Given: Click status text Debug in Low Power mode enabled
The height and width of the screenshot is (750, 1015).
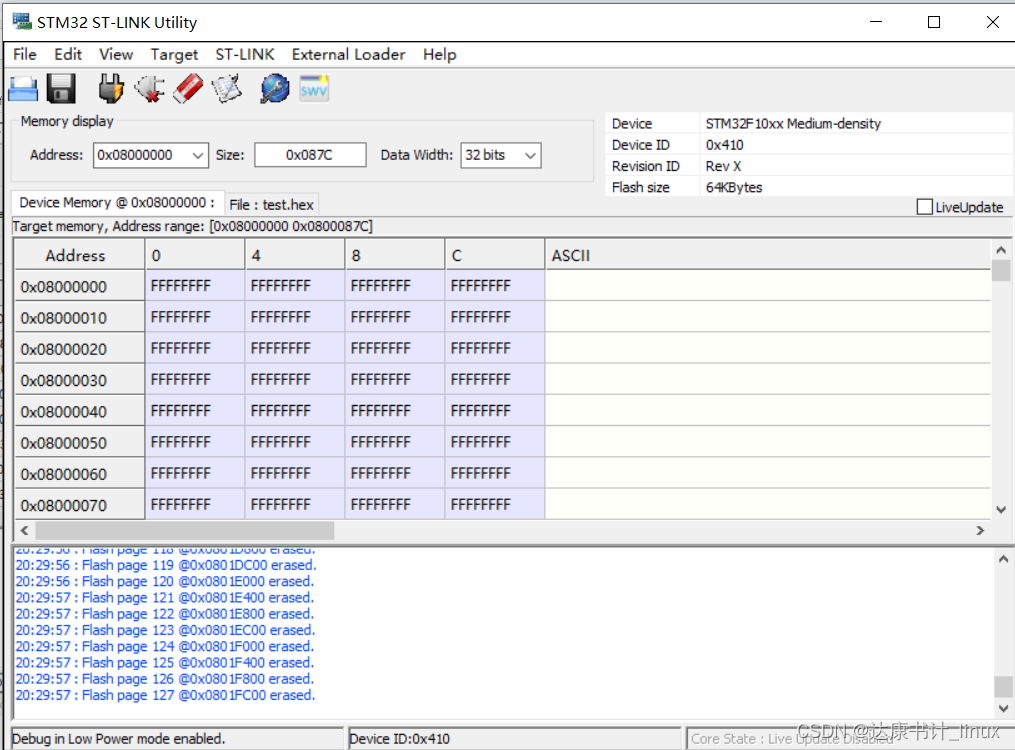Looking at the screenshot, I should point(118,738).
